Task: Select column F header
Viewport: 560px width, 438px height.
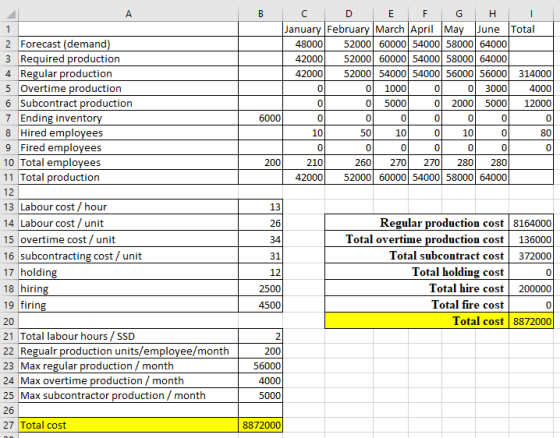Action: click(x=425, y=14)
